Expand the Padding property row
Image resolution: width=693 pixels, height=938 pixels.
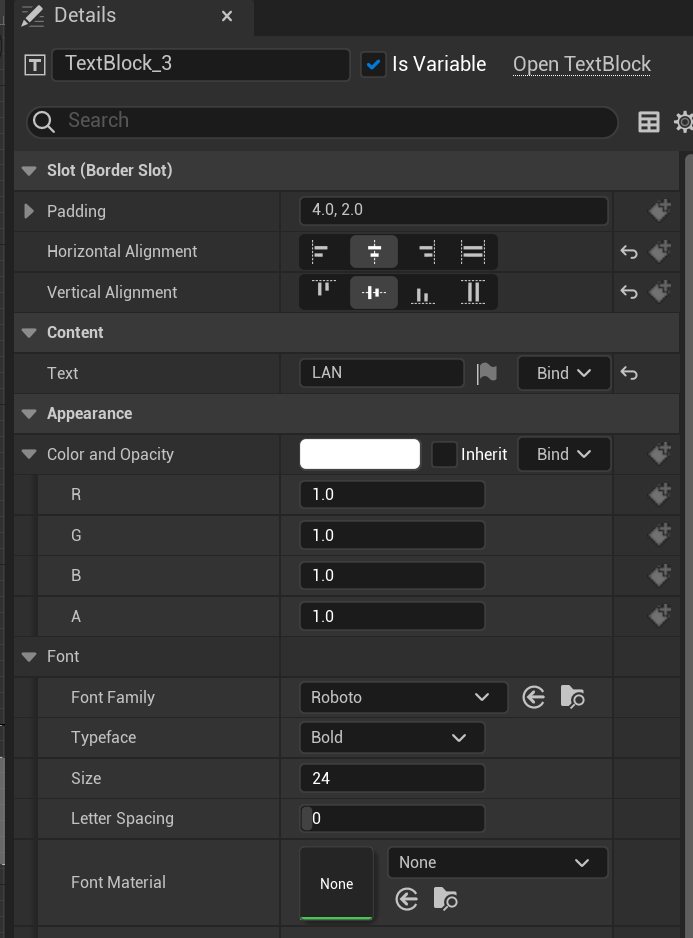coord(29,211)
